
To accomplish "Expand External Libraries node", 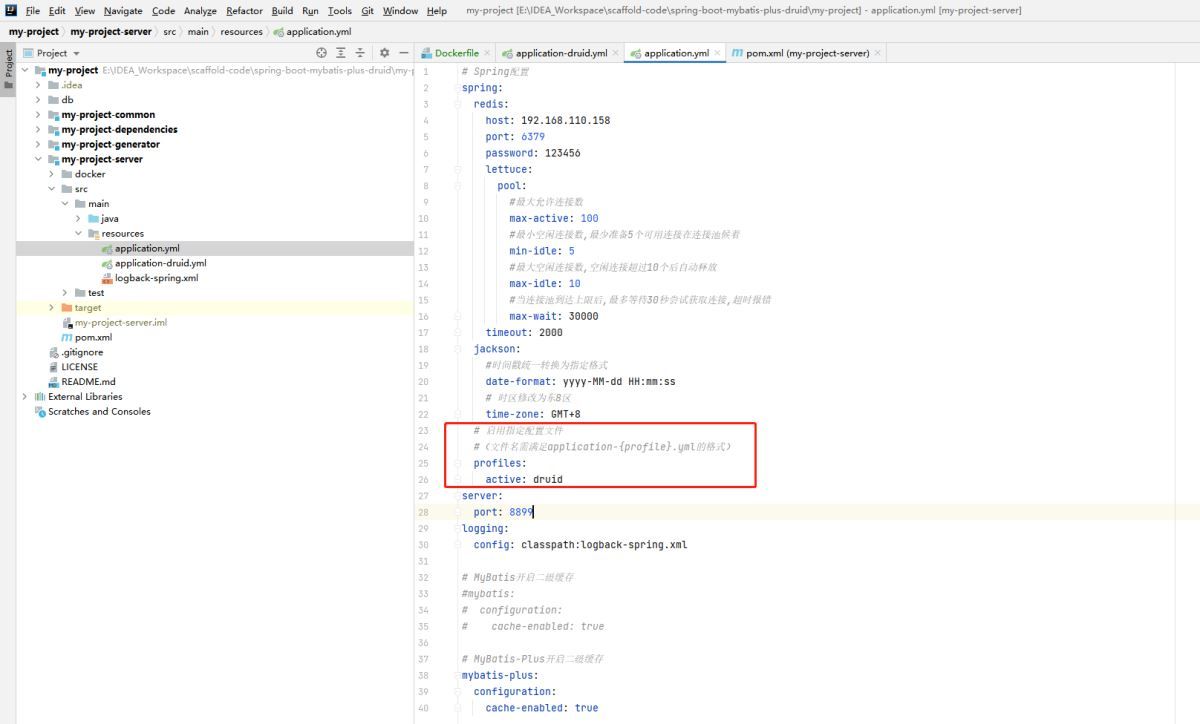I will click(25, 397).
